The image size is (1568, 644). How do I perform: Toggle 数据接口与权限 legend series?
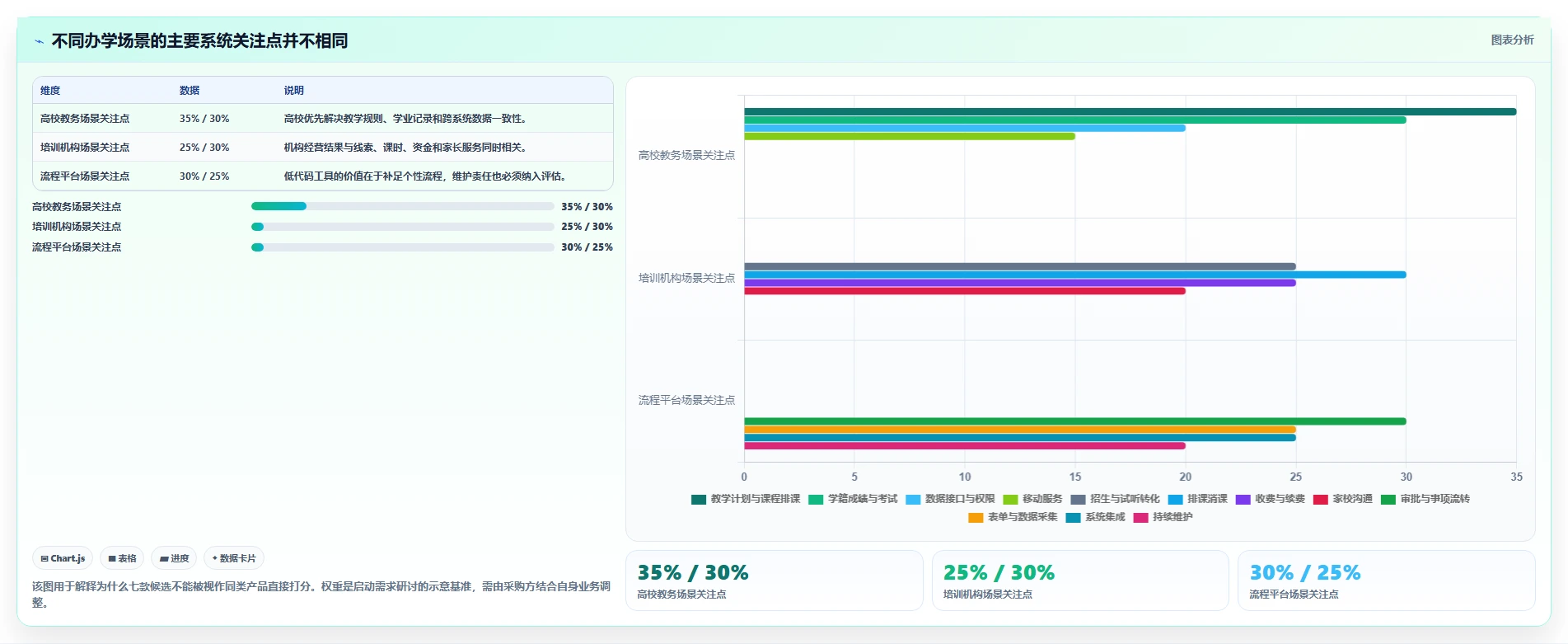click(x=950, y=499)
